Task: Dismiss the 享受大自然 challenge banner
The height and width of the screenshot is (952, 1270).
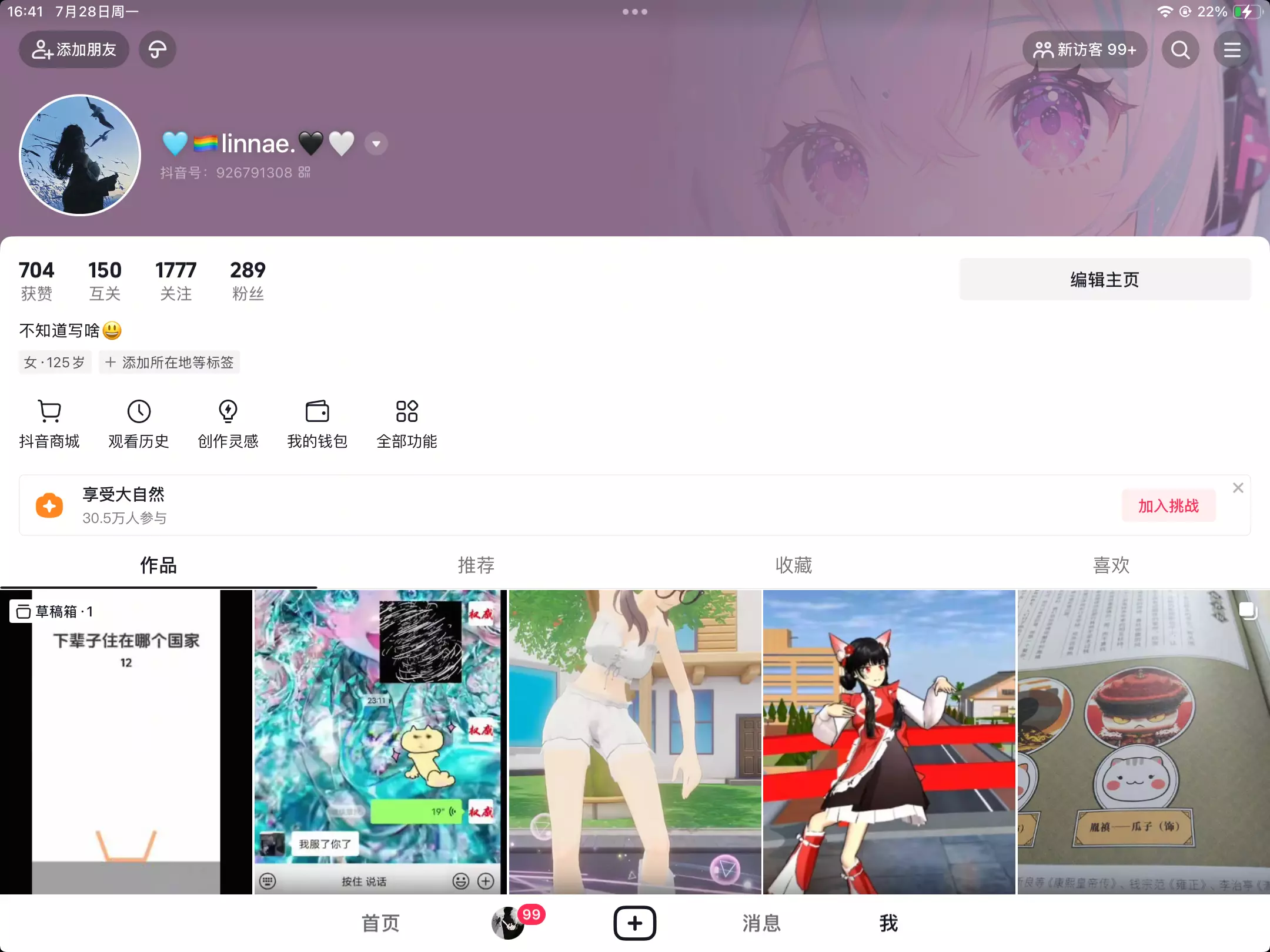Action: point(1238,488)
